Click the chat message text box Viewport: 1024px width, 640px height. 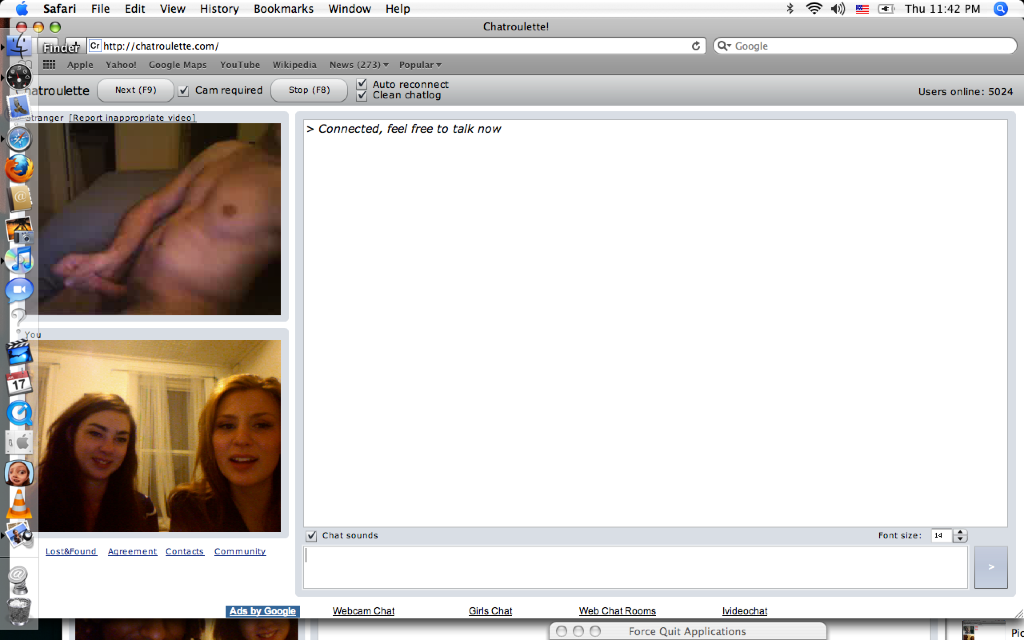point(635,568)
